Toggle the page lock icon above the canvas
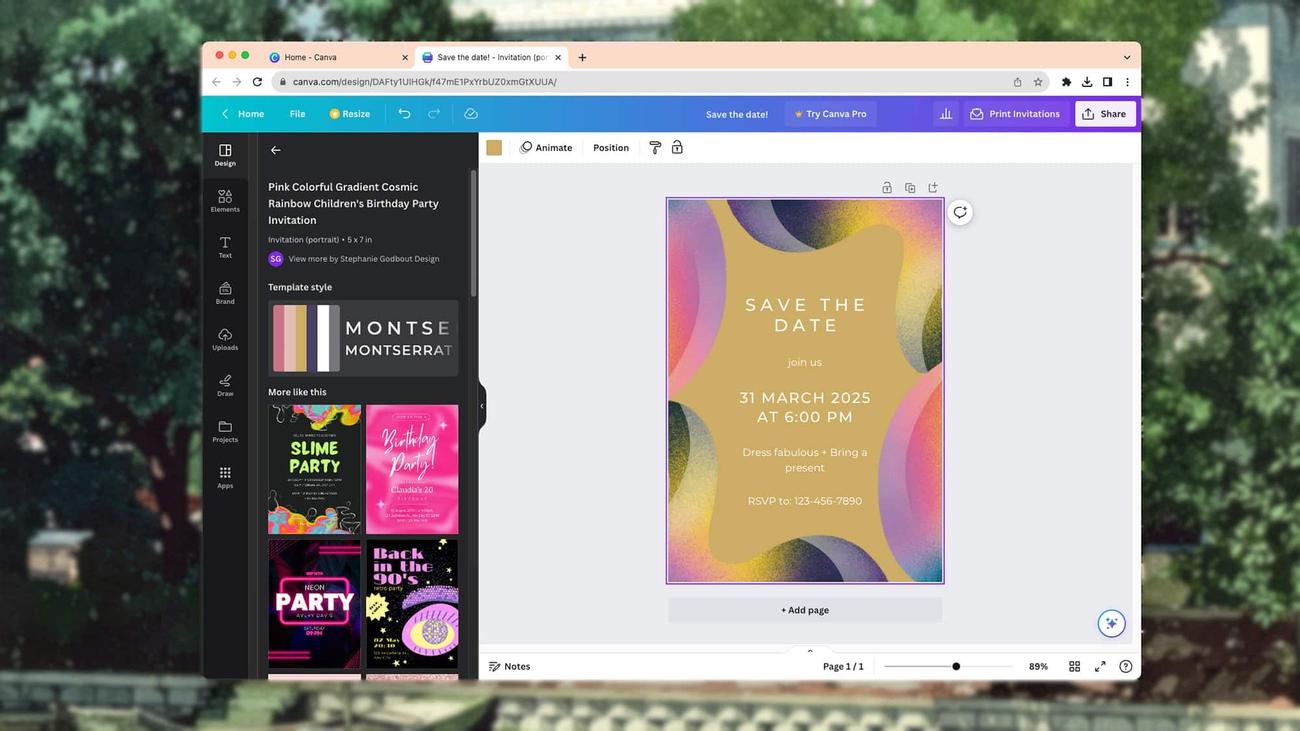 [x=886, y=187]
